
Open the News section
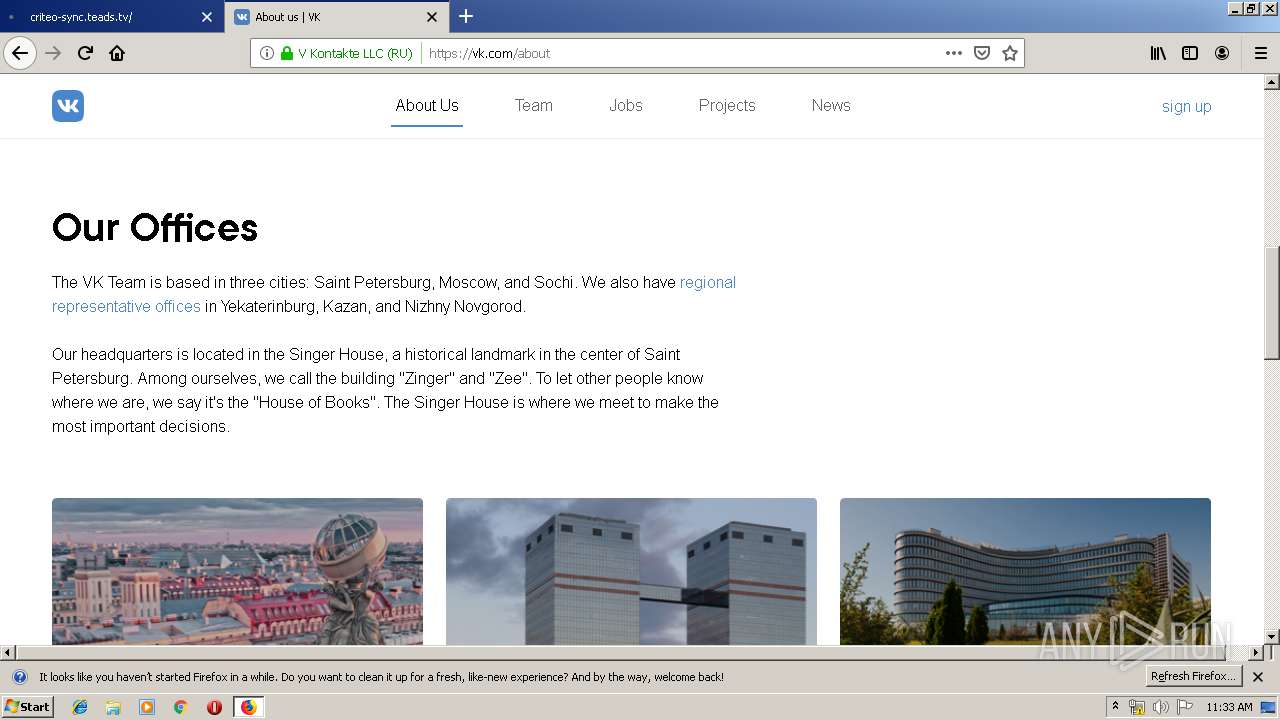pyautogui.click(x=831, y=106)
